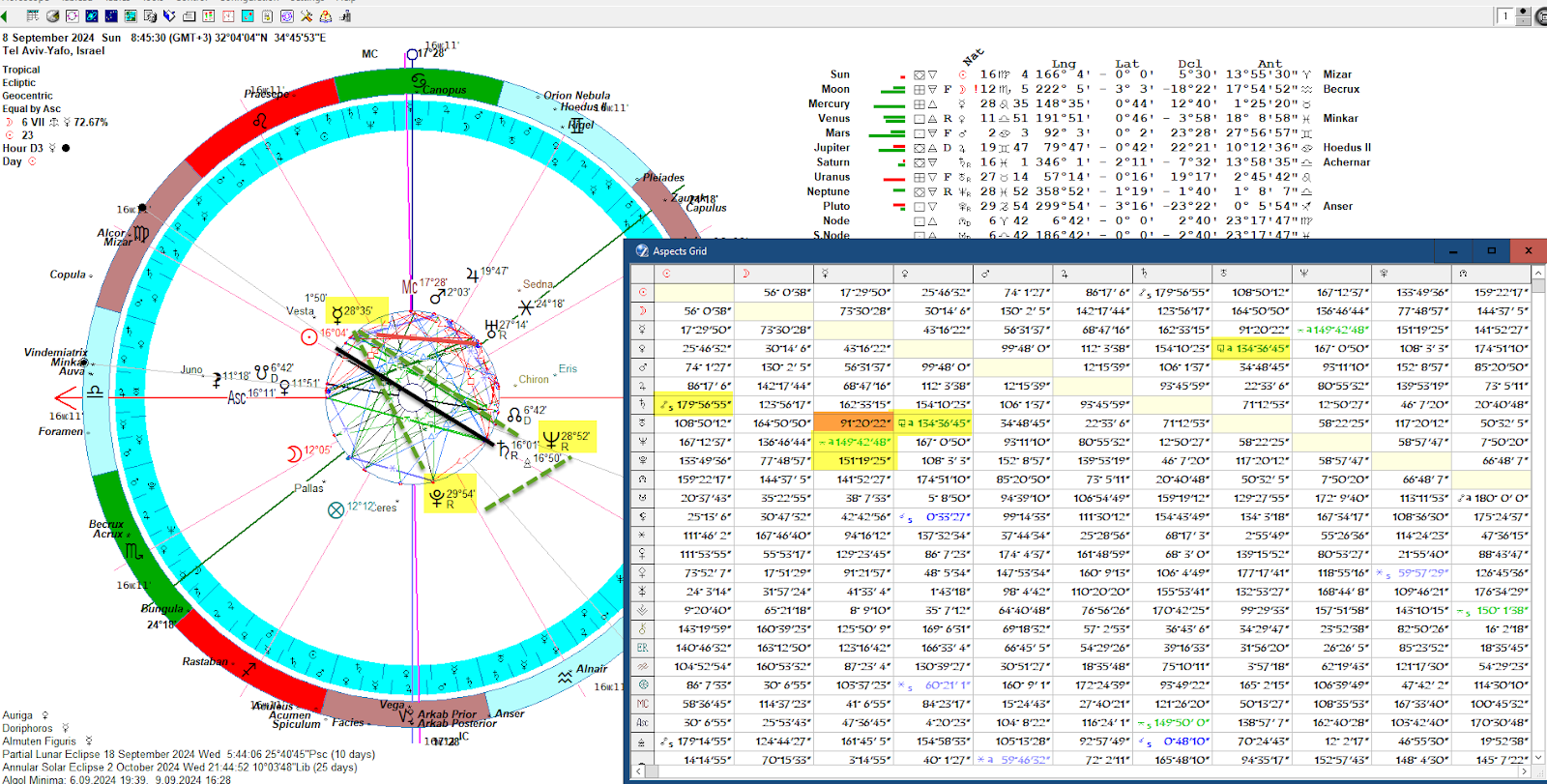Toggle the square box in Moon row
The height and width of the screenshot is (784, 1547).
coord(919,89)
